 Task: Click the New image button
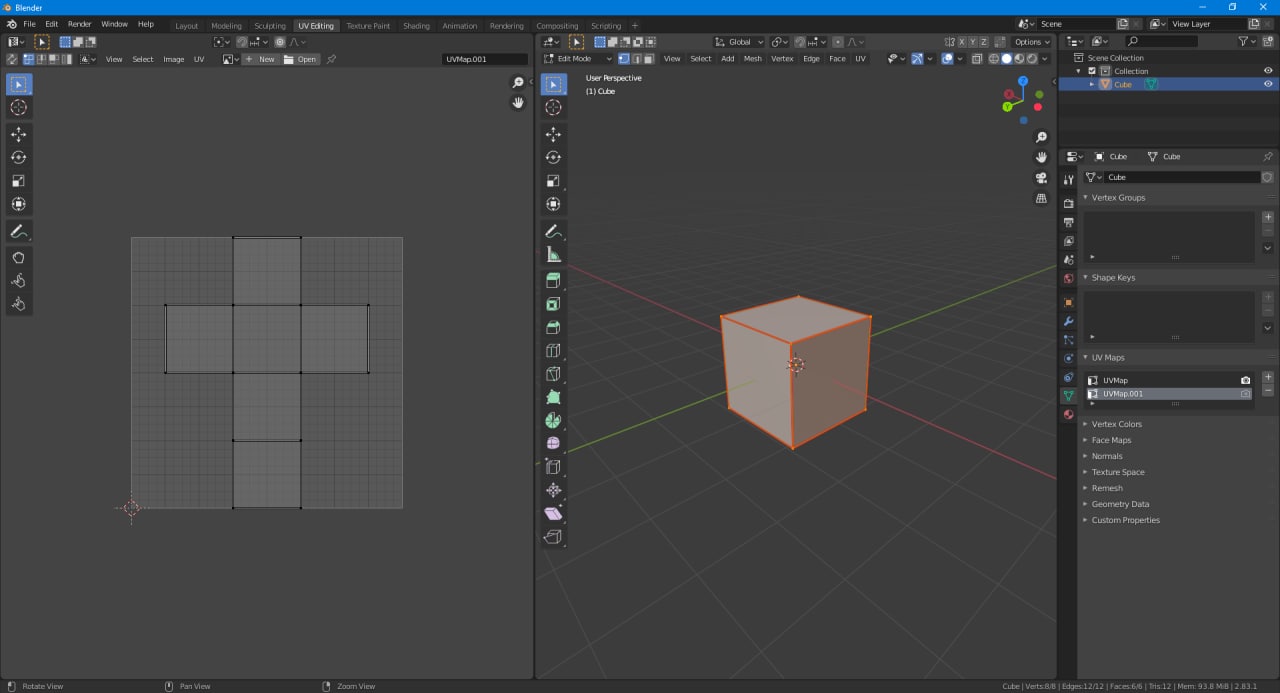pyautogui.click(x=261, y=60)
